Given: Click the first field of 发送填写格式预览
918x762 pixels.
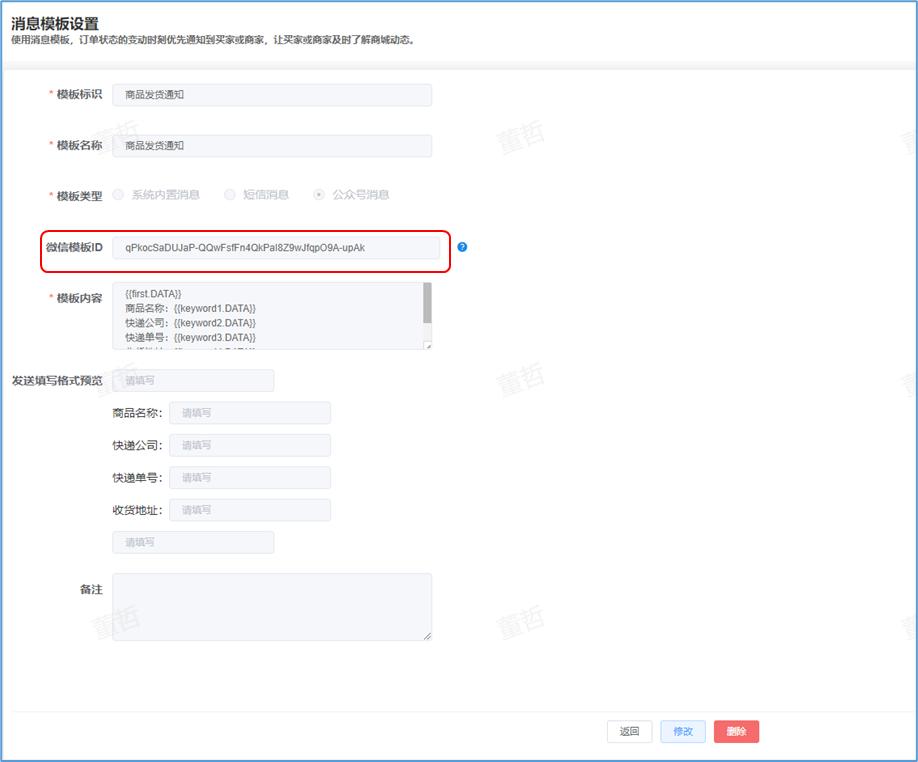Looking at the screenshot, I should click(193, 380).
